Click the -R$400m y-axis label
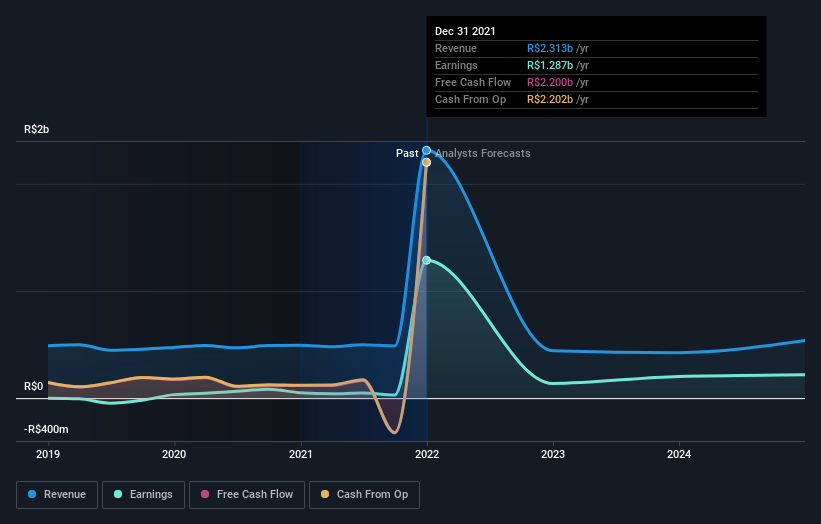 coord(46,429)
